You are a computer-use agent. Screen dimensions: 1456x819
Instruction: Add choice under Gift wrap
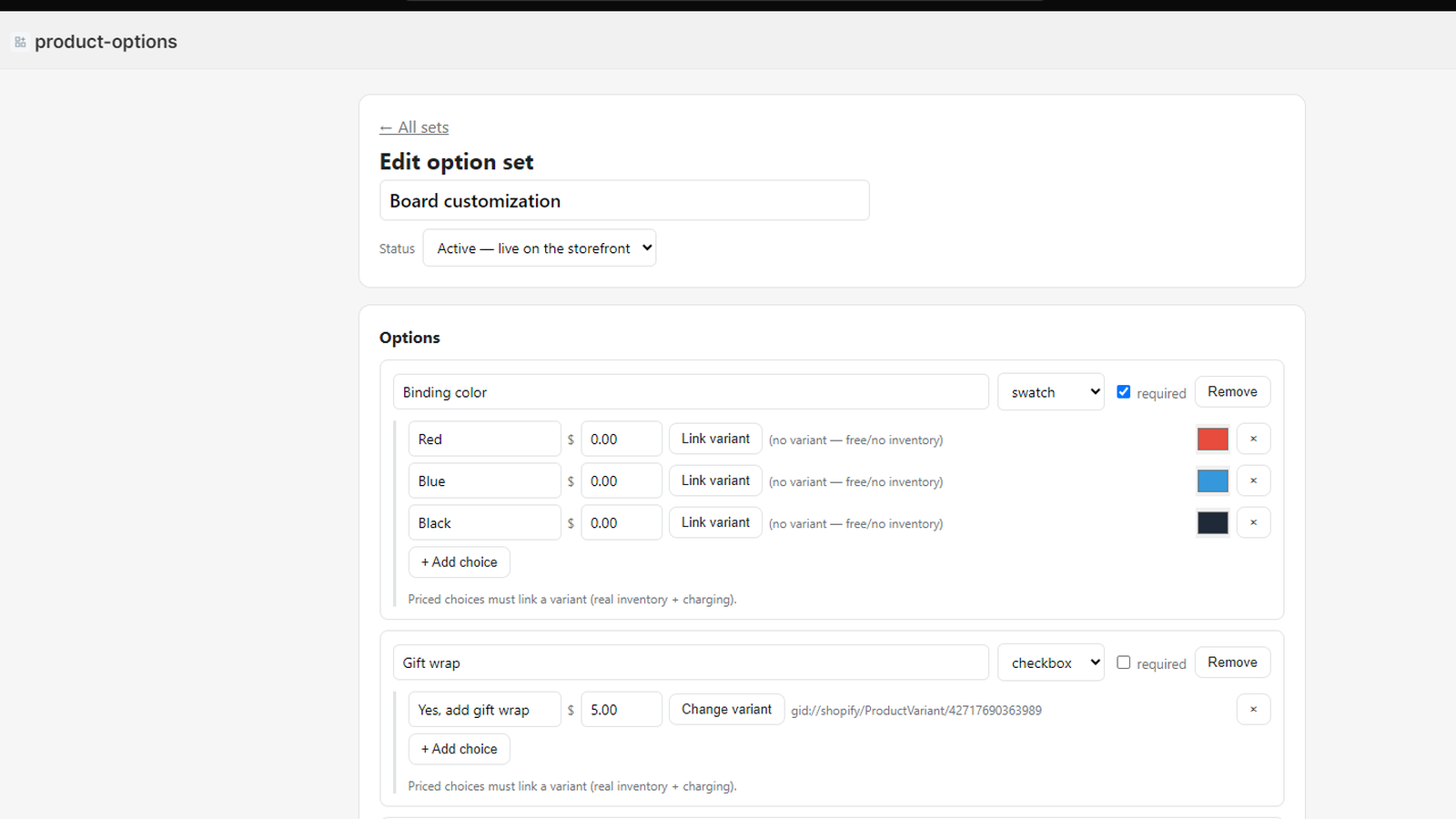point(459,749)
